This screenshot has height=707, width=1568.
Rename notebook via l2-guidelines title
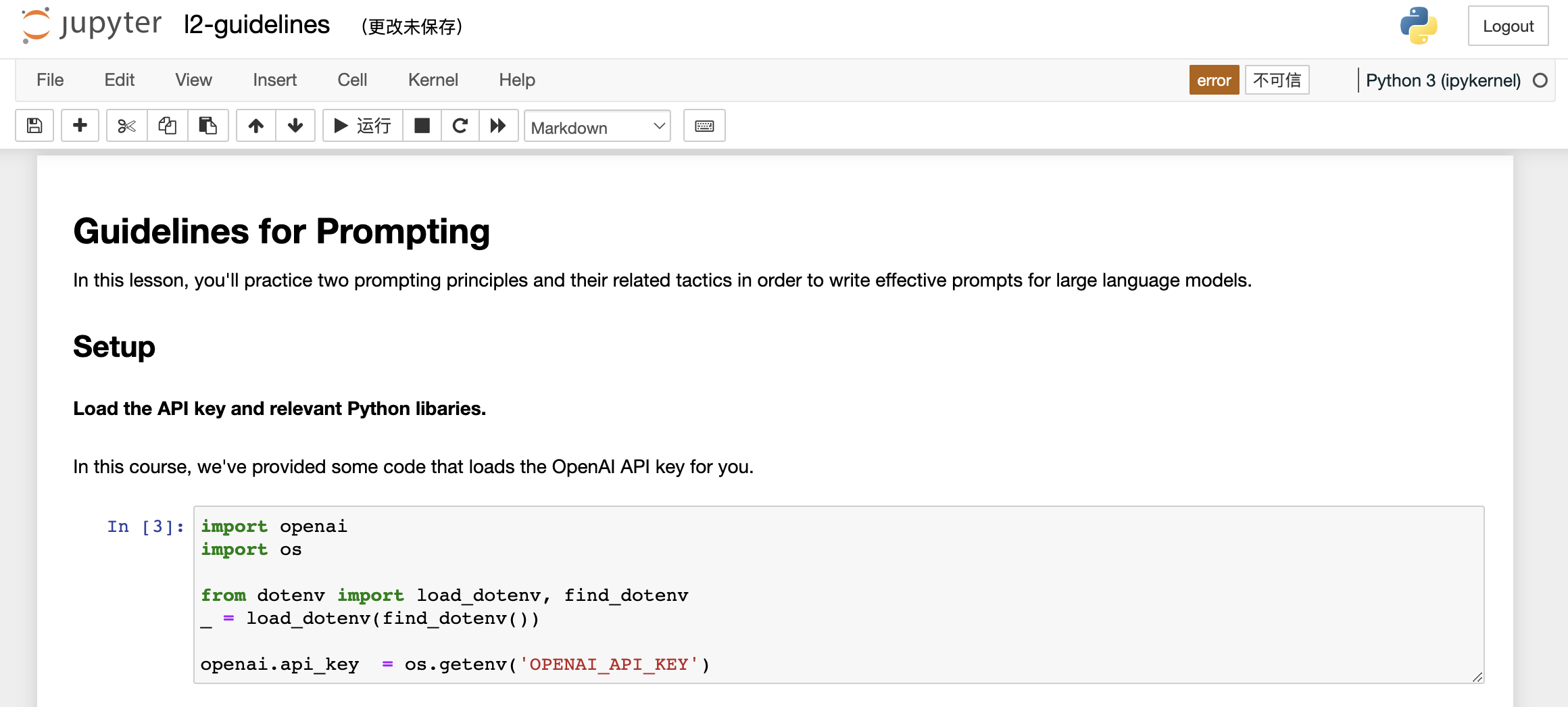(257, 25)
